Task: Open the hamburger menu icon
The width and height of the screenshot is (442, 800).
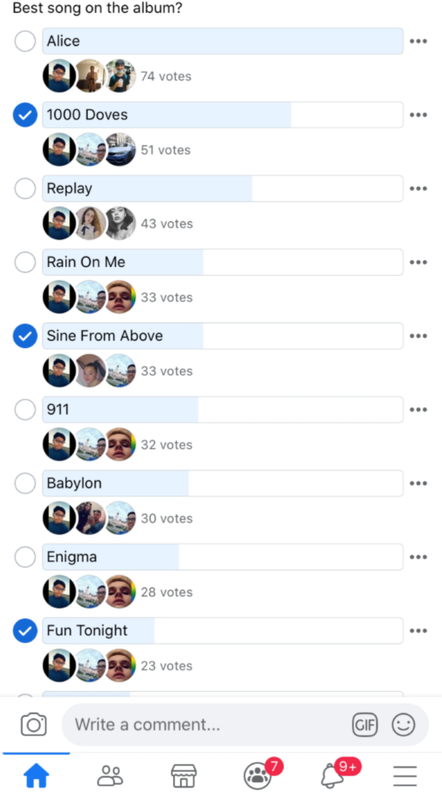Action: (x=405, y=777)
